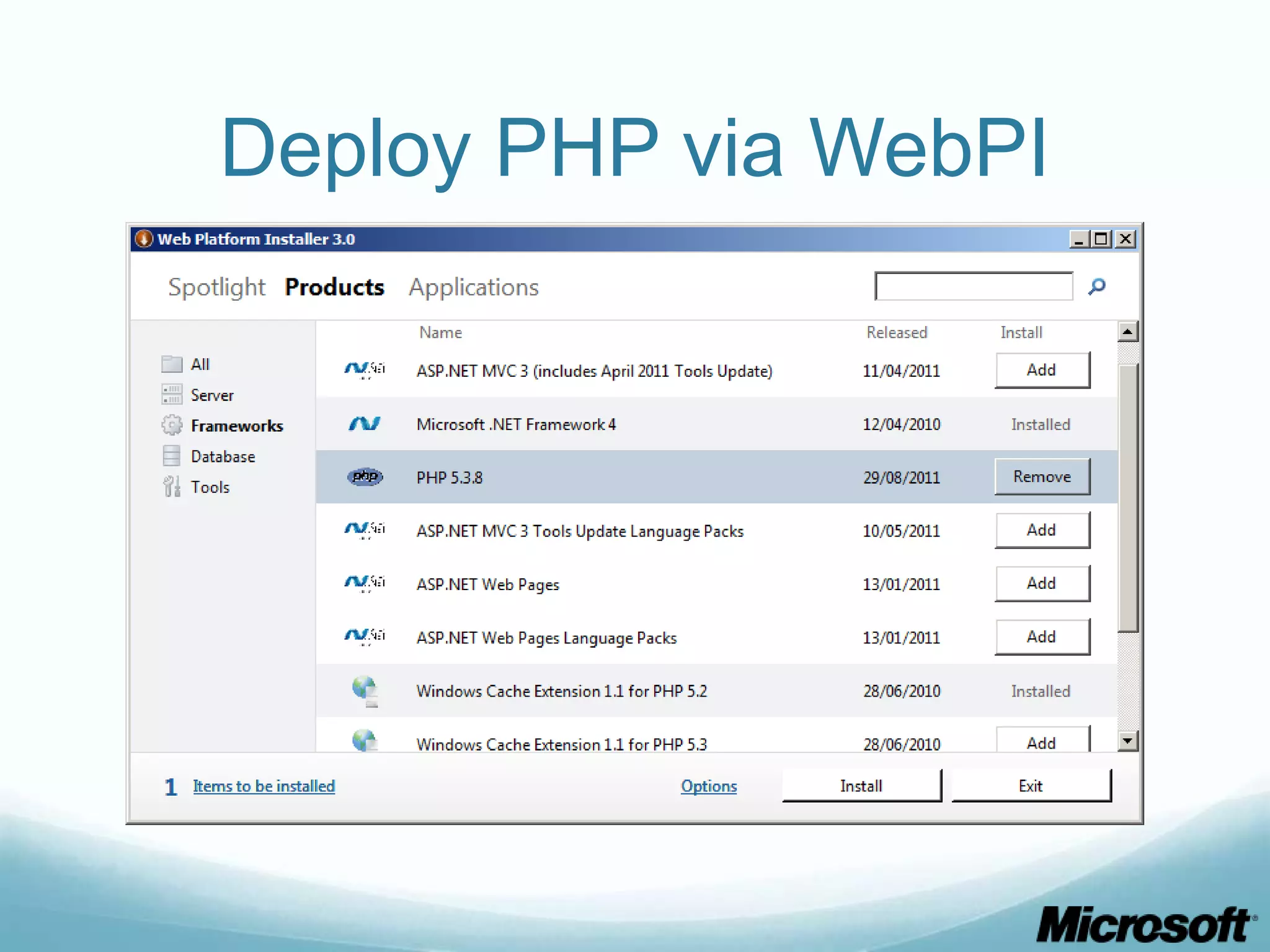Click Installed status for .NET Framework 4
The width and height of the screenshot is (1270, 952).
(x=1041, y=425)
